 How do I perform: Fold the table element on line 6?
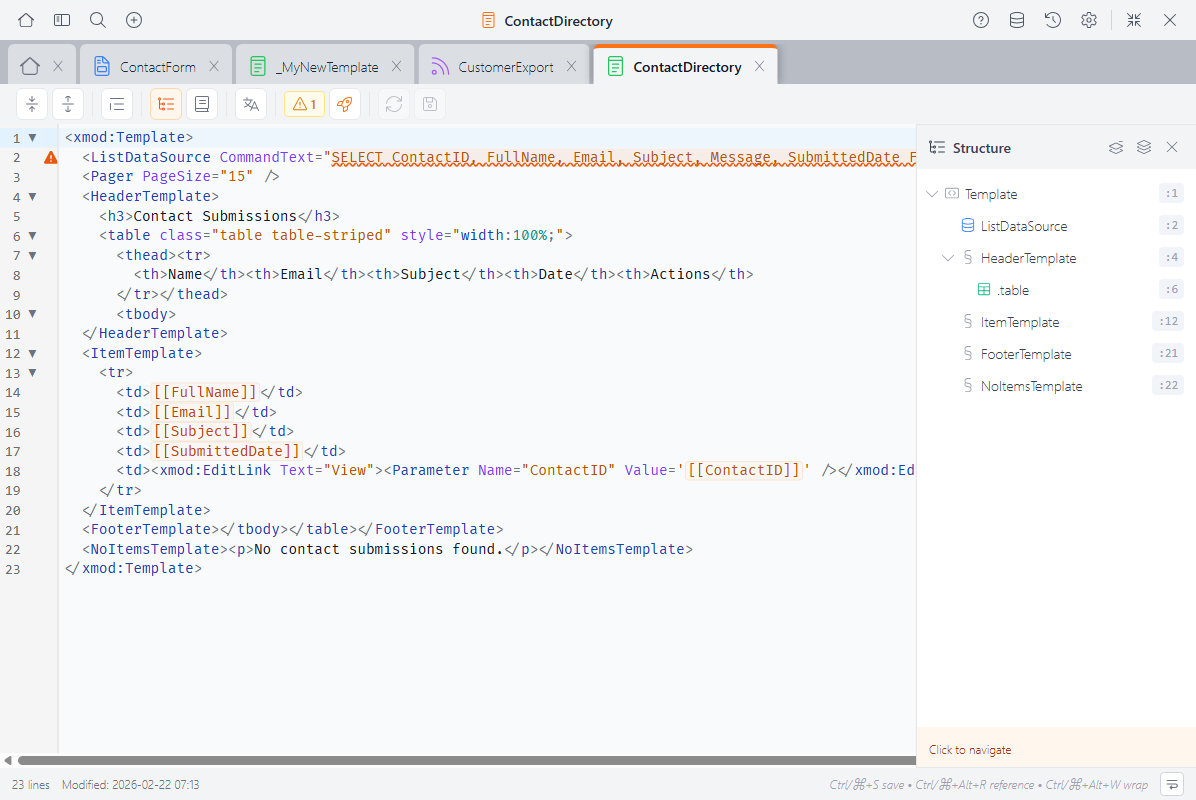click(x=33, y=236)
